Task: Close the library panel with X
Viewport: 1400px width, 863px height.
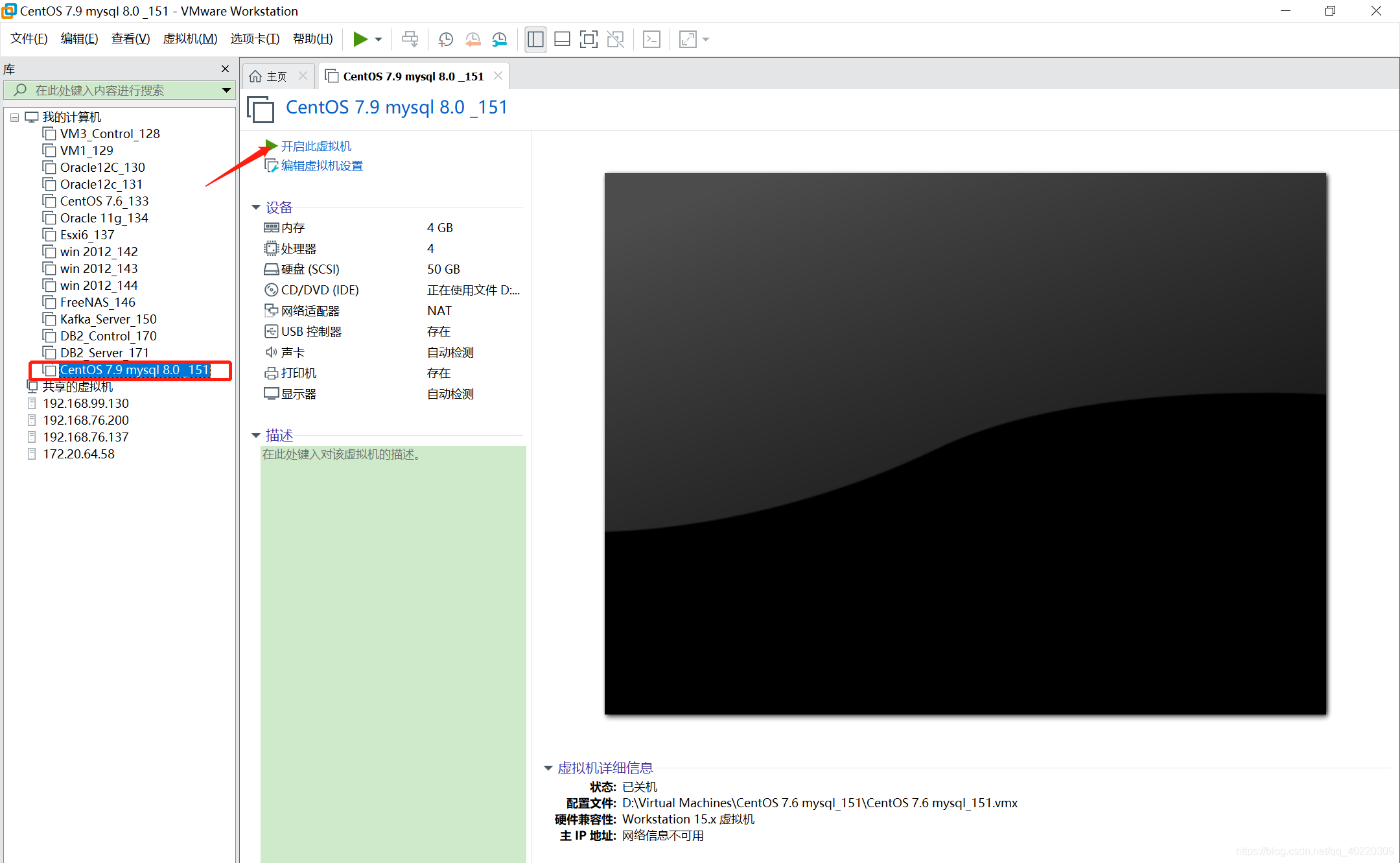Action: pyautogui.click(x=226, y=69)
